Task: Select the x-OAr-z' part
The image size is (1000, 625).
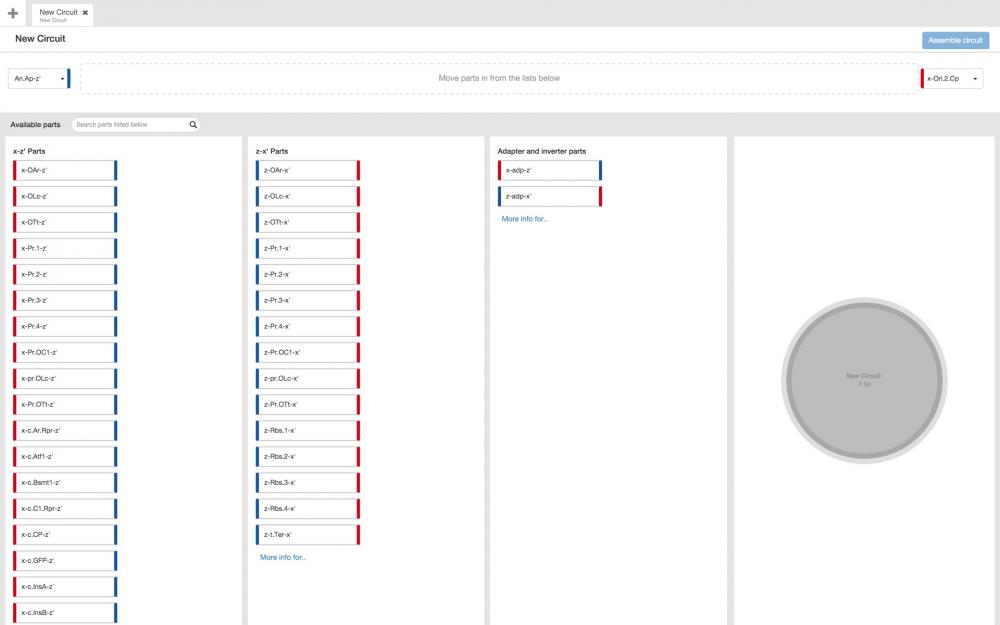Action: pos(65,170)
